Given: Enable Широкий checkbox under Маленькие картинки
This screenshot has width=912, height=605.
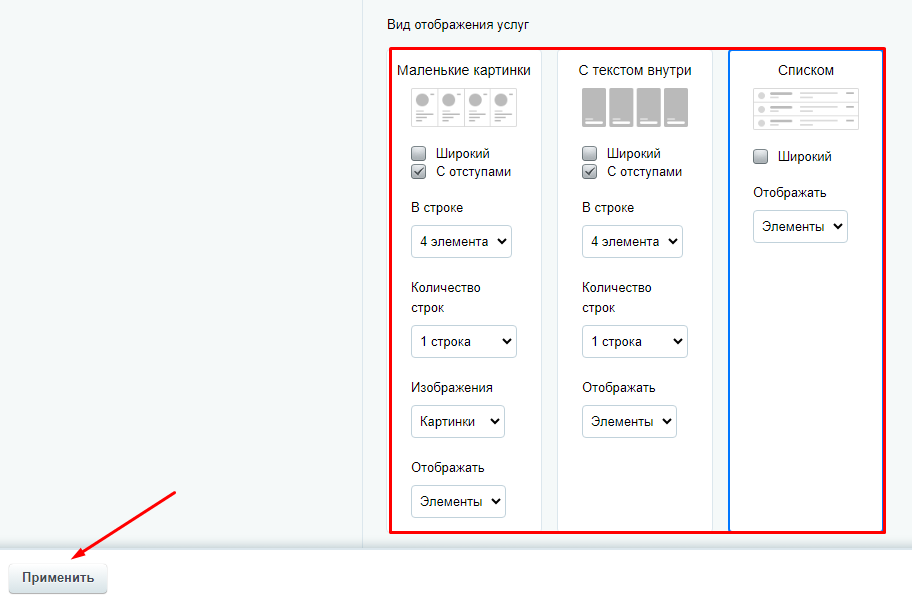Looking at the screenshot, I should (418, 154).
